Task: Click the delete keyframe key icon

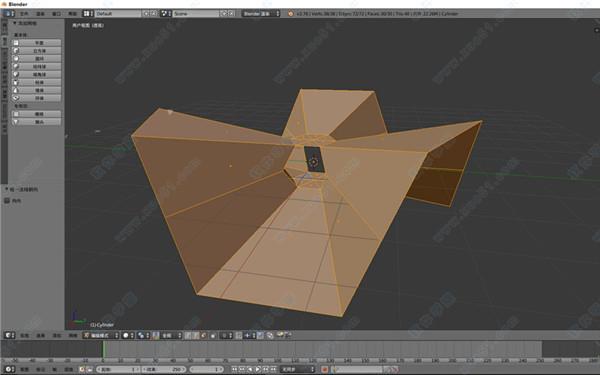Action: (395, 369)
